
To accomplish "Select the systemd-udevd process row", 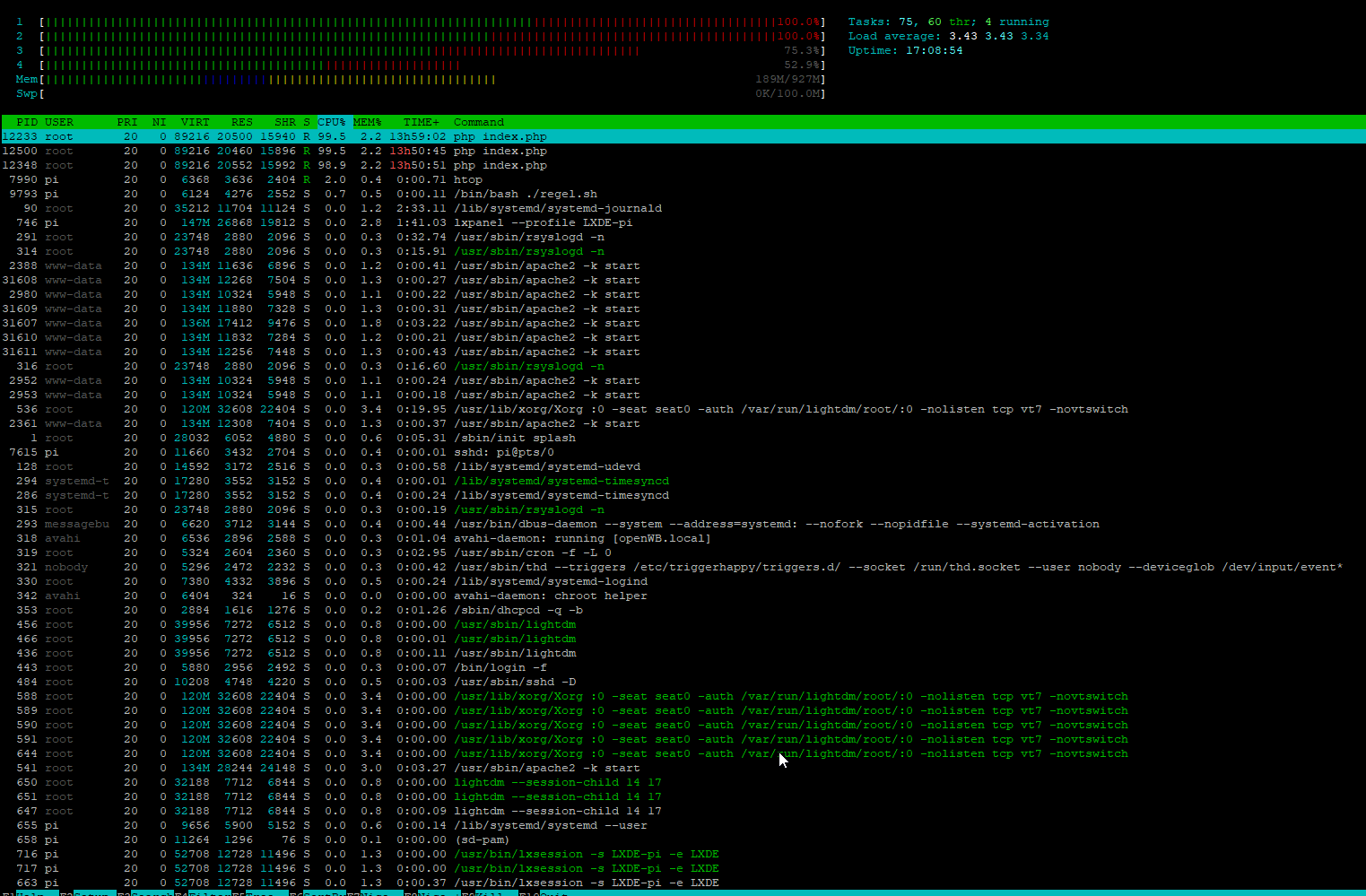I will [683, 466].
